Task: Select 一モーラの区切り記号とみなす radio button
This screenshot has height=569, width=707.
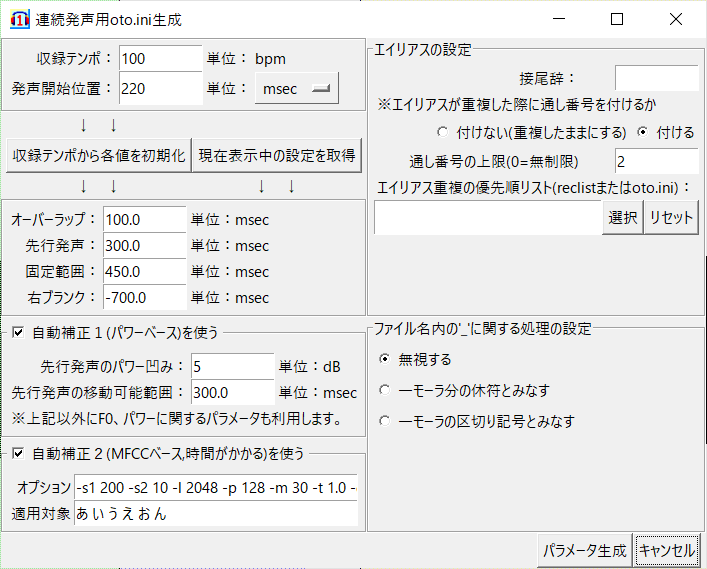Action: [x=385, y=421]
